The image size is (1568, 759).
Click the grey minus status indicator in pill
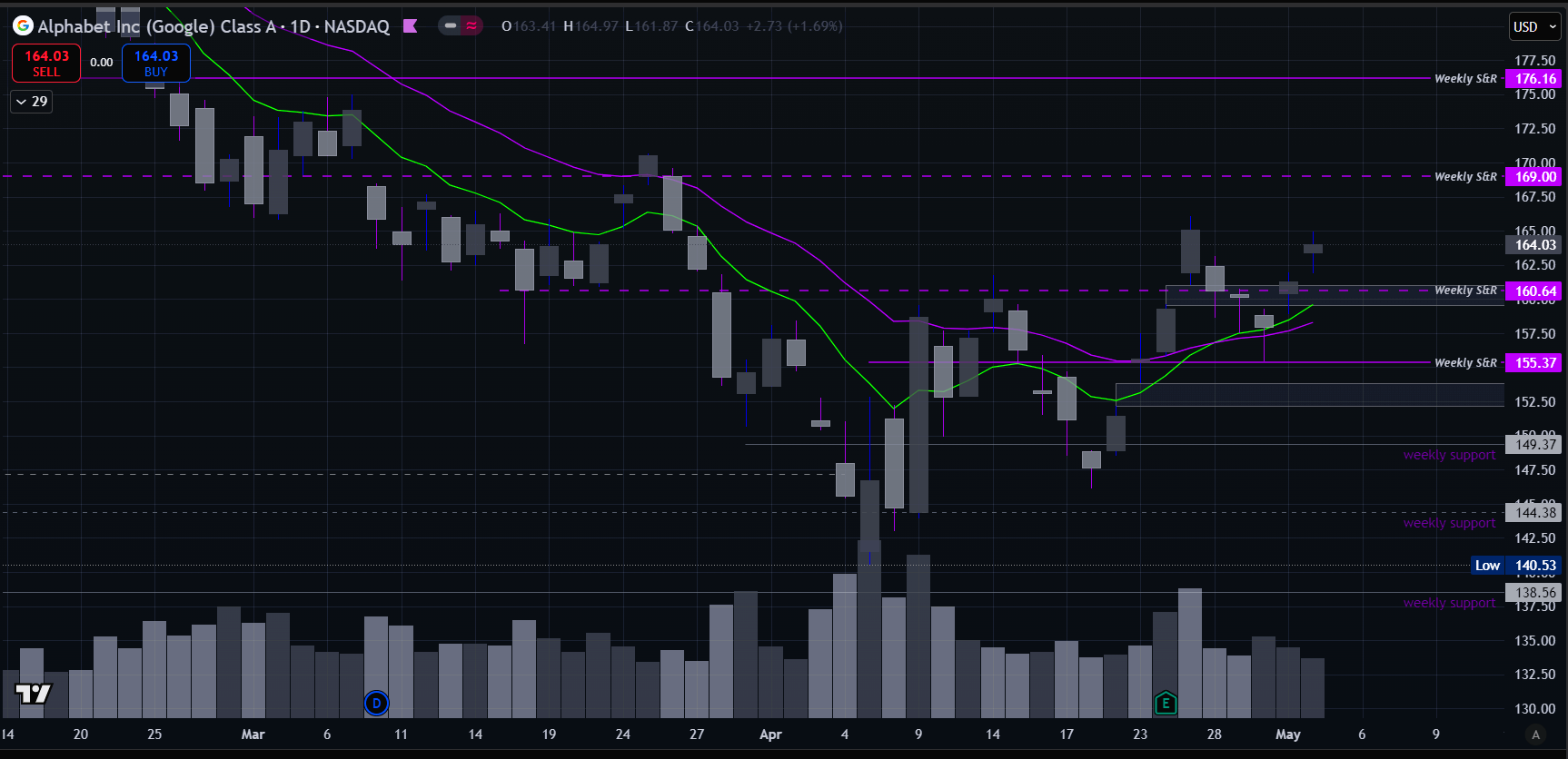pyautogui.click(x=451, y=25)
